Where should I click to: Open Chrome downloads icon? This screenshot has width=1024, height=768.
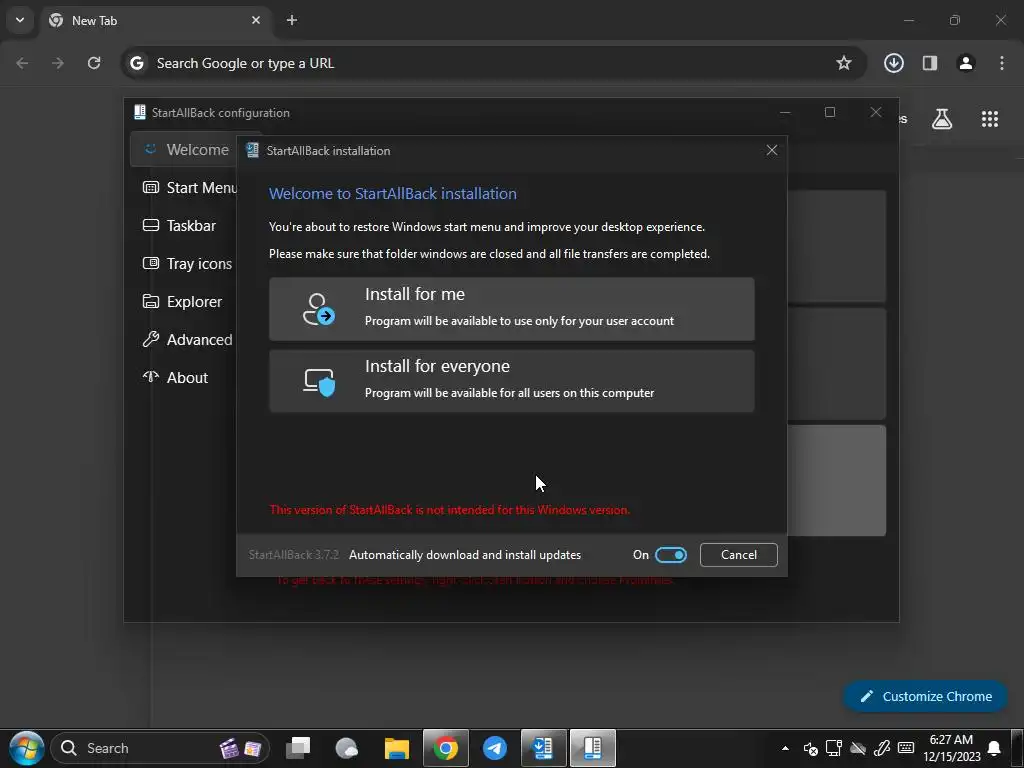pos(893,63)
